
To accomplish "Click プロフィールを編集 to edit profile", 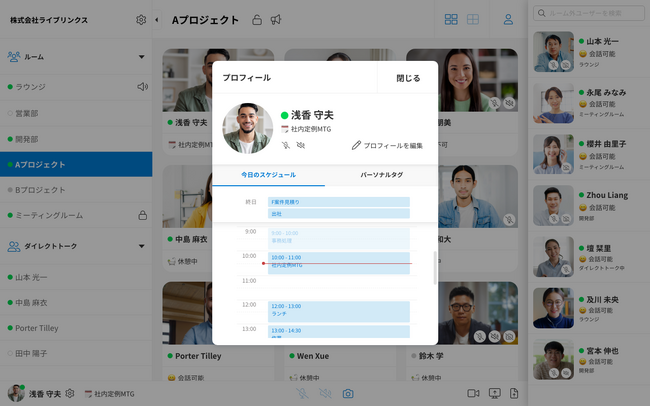I will tap(388, 146).
